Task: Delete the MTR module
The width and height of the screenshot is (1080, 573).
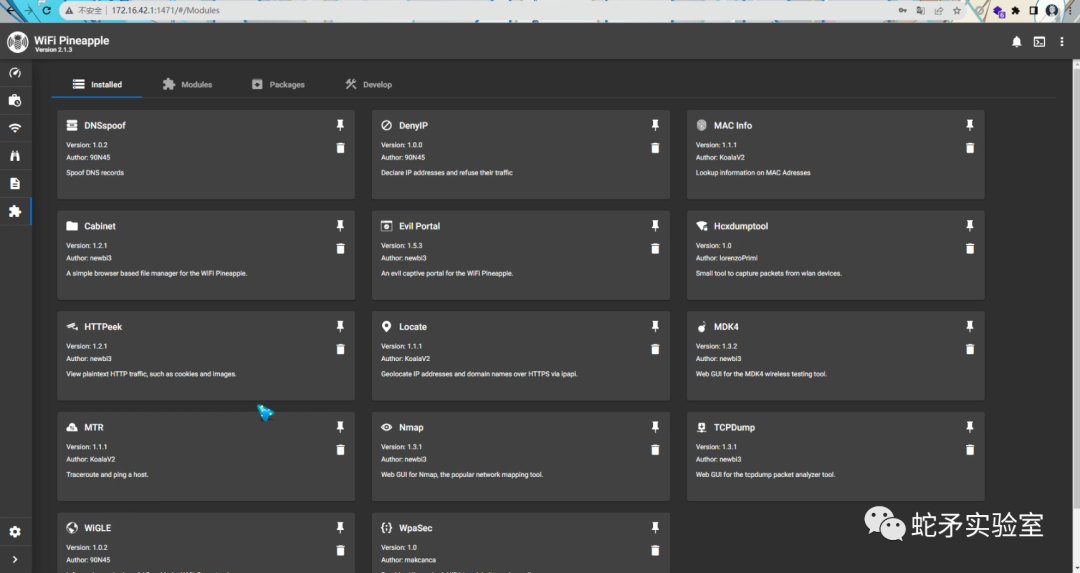Action: (340, 450)
